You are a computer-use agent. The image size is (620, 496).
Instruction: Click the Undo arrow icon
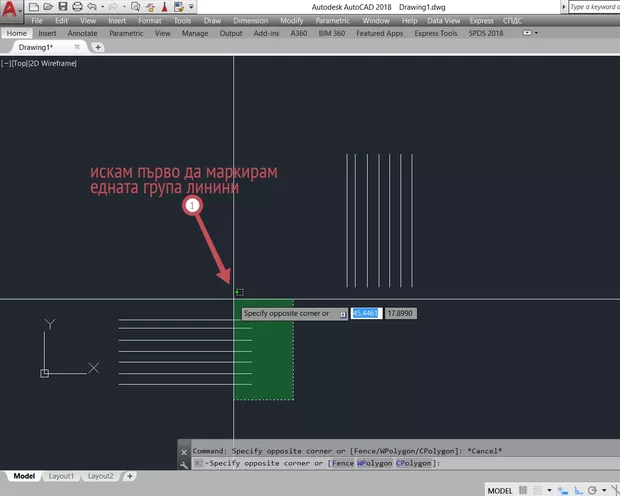point(92,7)
